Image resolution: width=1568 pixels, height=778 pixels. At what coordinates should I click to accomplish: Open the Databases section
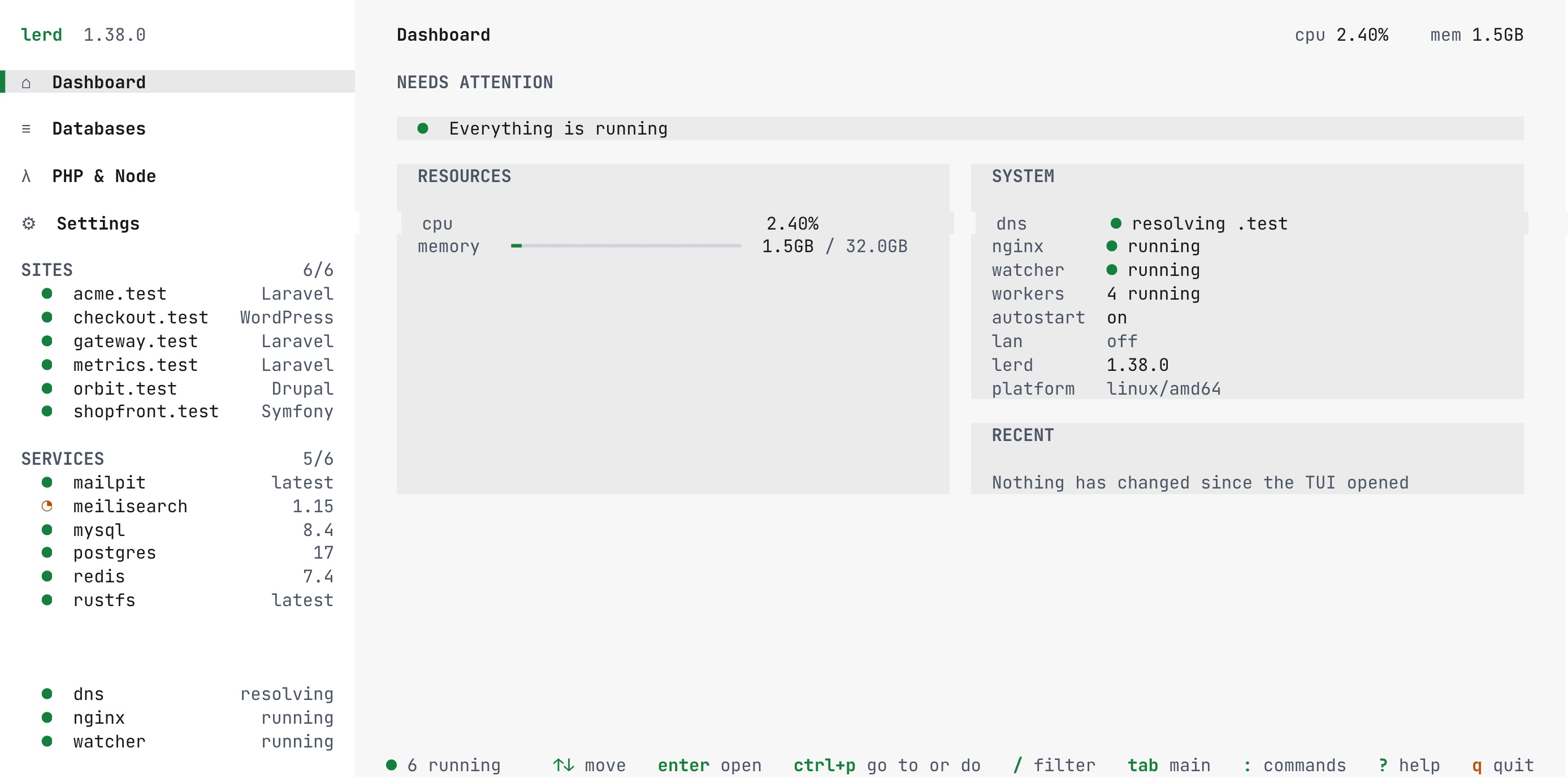(x=177, y=129)
